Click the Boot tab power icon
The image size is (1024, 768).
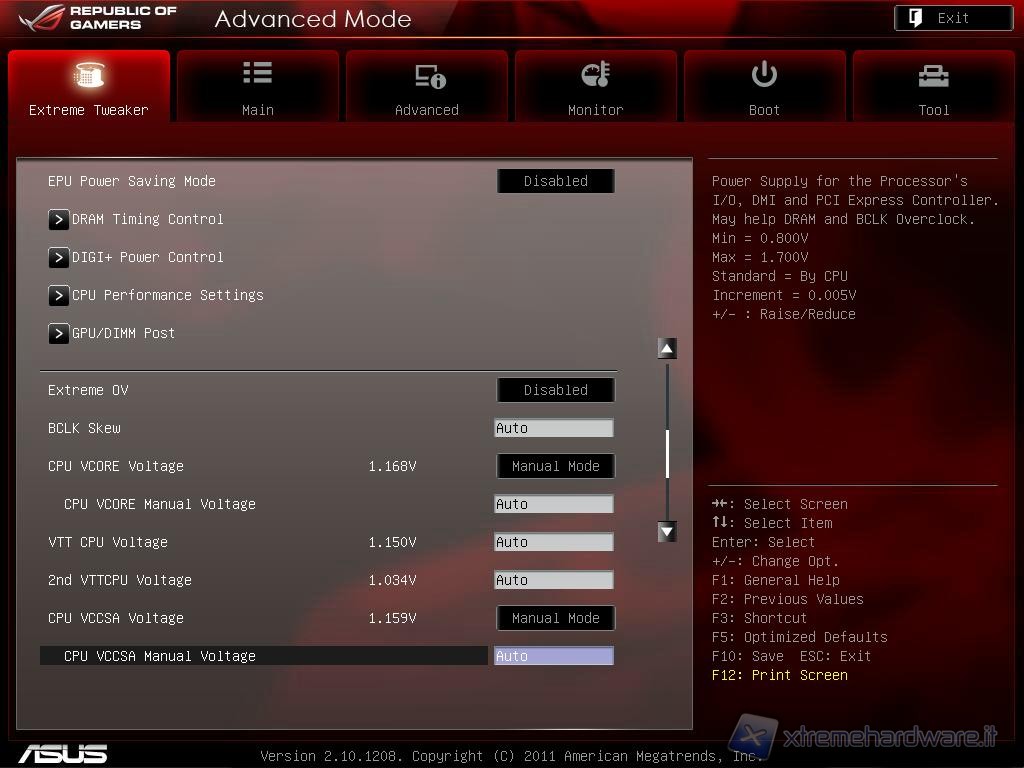(764, 75)
